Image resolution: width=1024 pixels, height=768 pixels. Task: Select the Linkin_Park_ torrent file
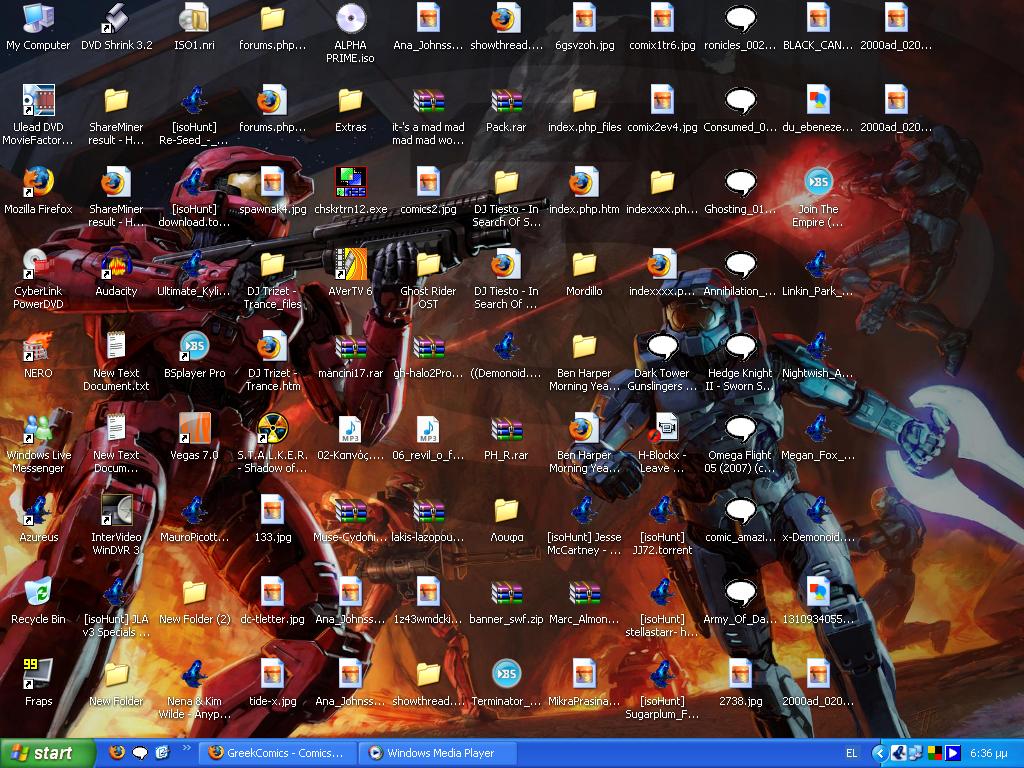[818, 274]
